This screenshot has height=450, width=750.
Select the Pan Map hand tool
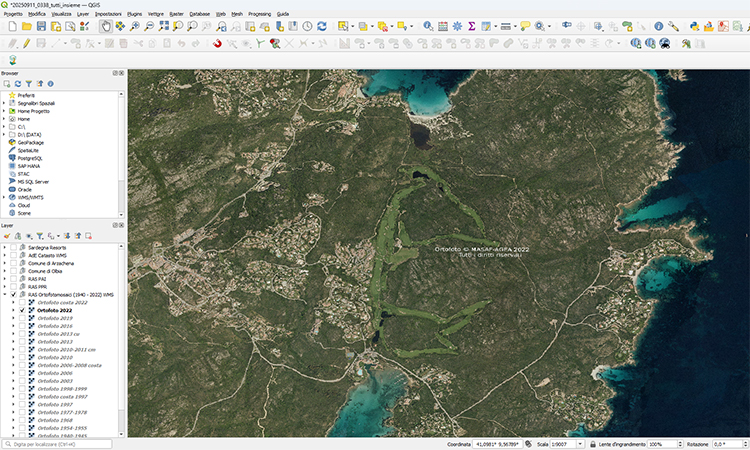pyautogui.click(x=106, y=26)
